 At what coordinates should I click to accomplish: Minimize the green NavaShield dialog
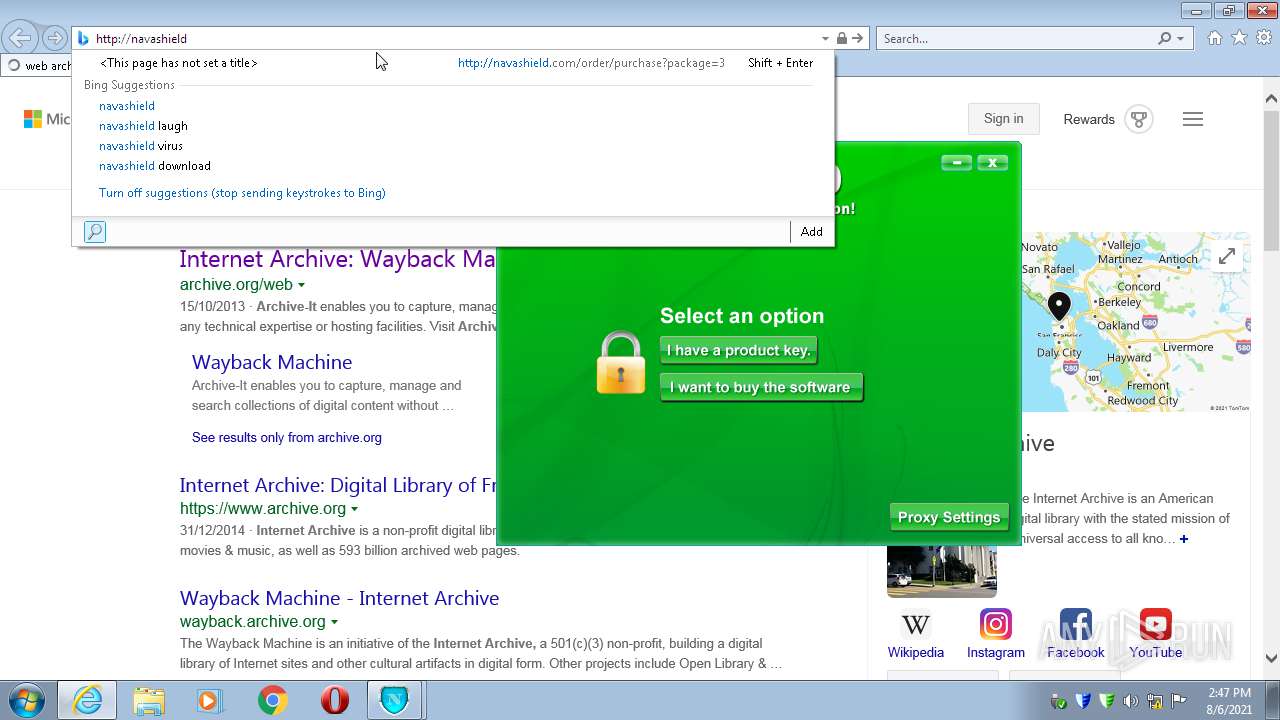(x=957, y=163)
